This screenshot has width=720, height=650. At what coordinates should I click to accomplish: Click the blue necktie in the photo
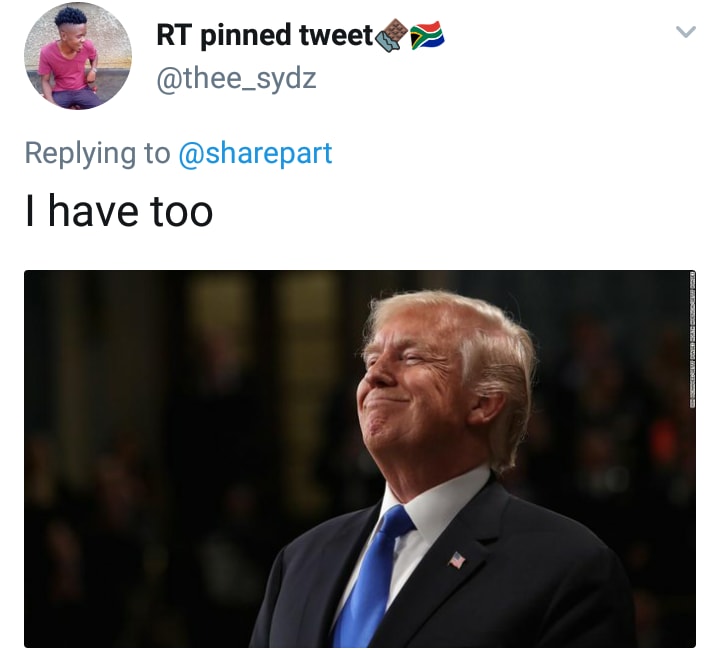(x=372, y=576)
